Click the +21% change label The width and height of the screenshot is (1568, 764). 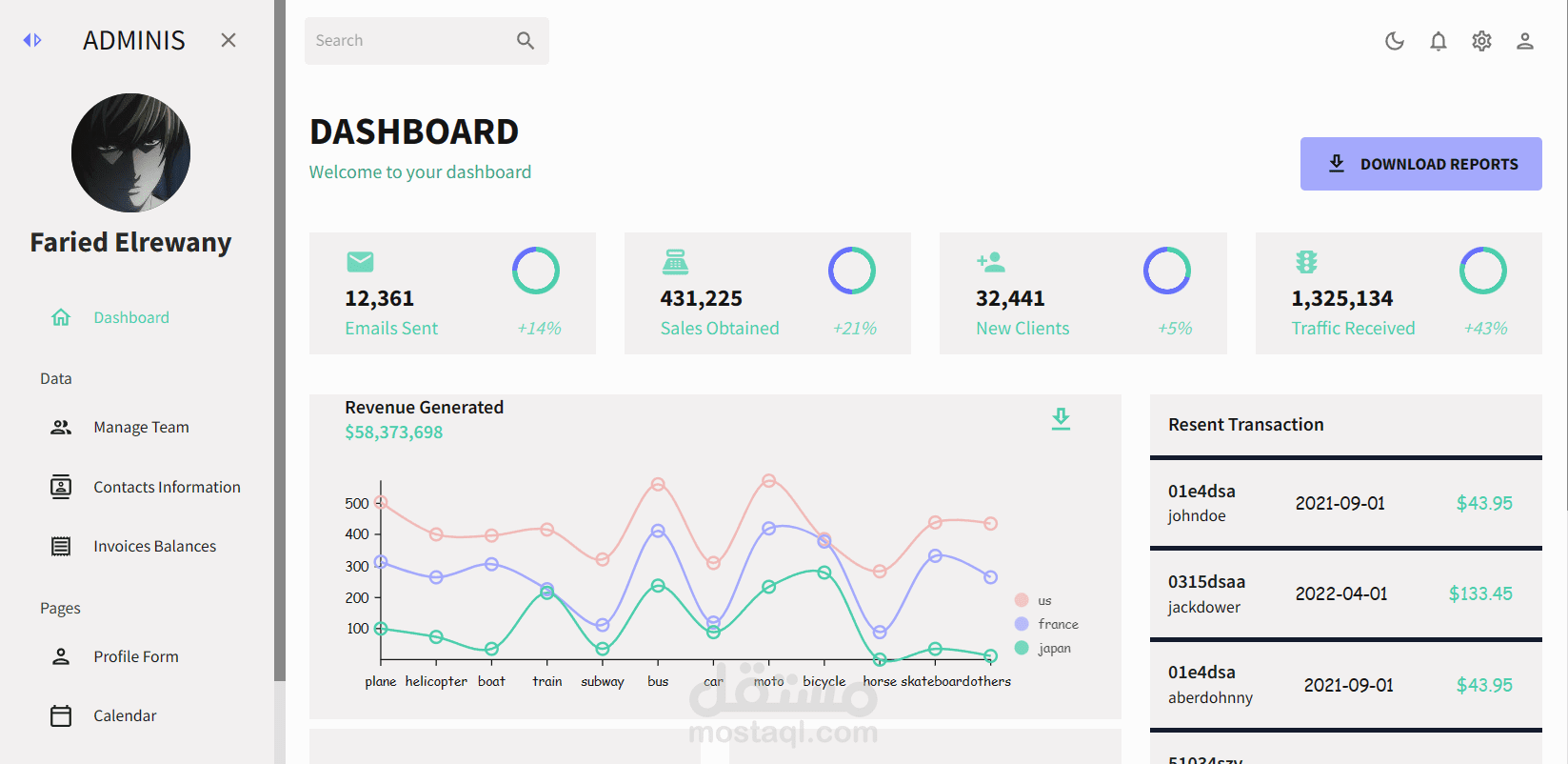tap(855, 329)
